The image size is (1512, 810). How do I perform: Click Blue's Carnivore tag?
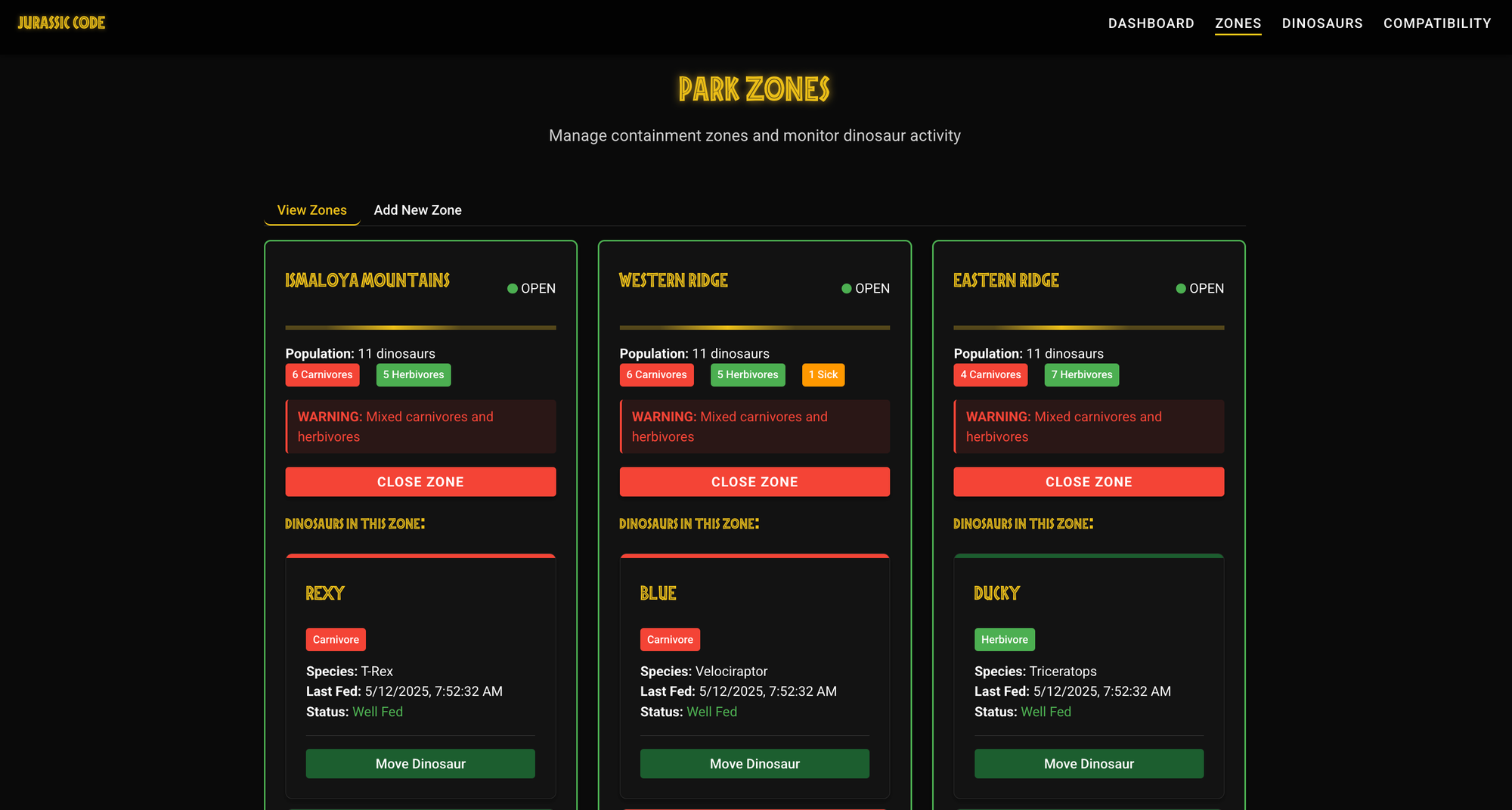670,640
